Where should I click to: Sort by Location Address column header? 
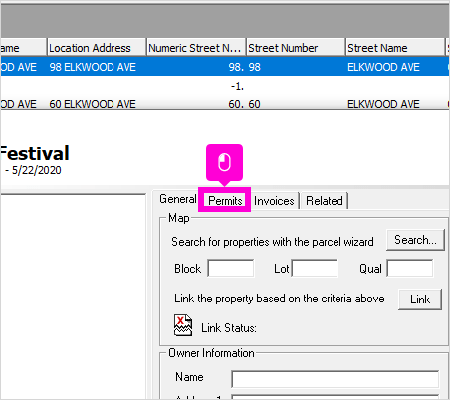(x=97, y=48)
